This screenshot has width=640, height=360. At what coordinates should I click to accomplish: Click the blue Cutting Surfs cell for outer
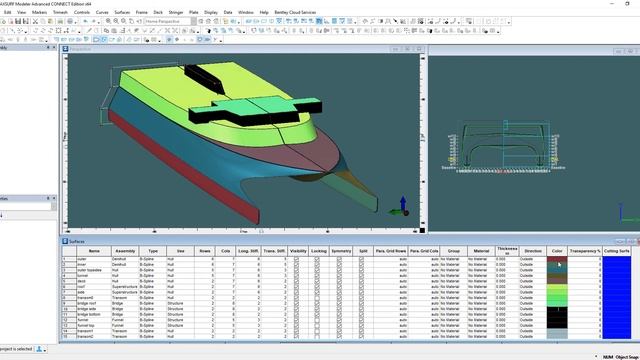617,259
